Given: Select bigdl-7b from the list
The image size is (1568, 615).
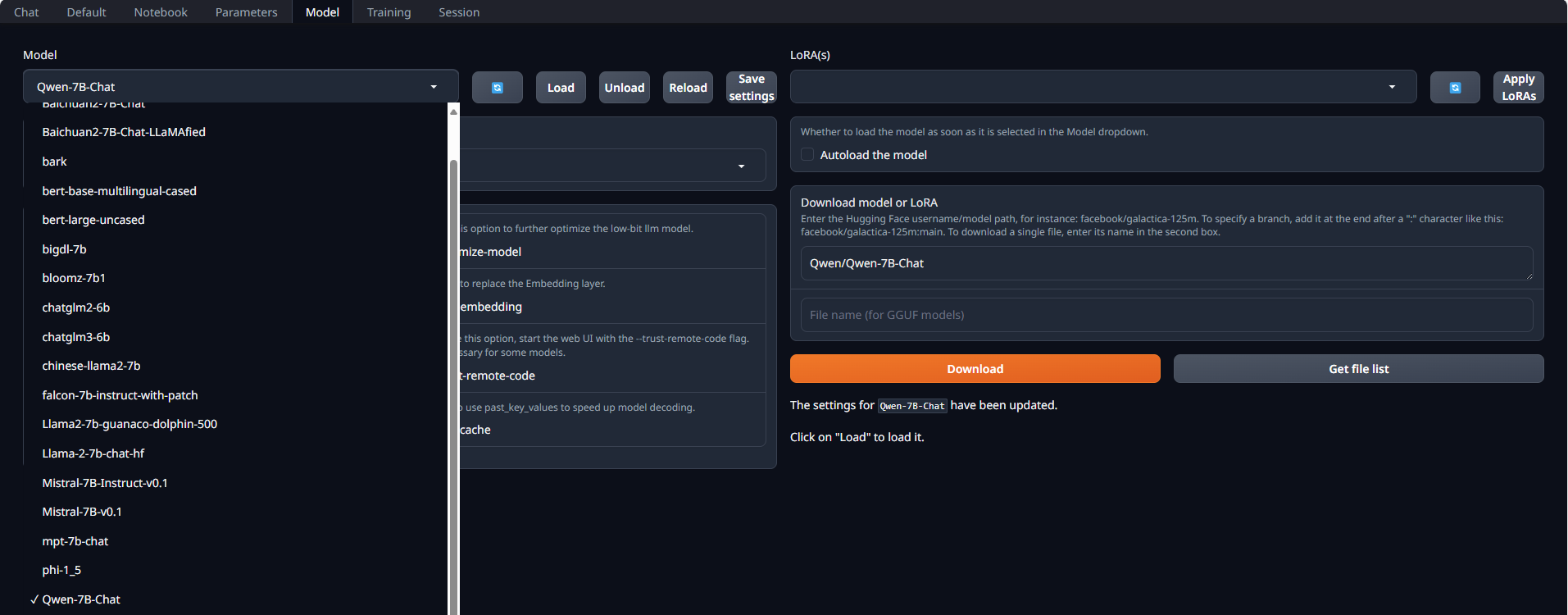Looking at the screenshot, I should tap(236, 249).
